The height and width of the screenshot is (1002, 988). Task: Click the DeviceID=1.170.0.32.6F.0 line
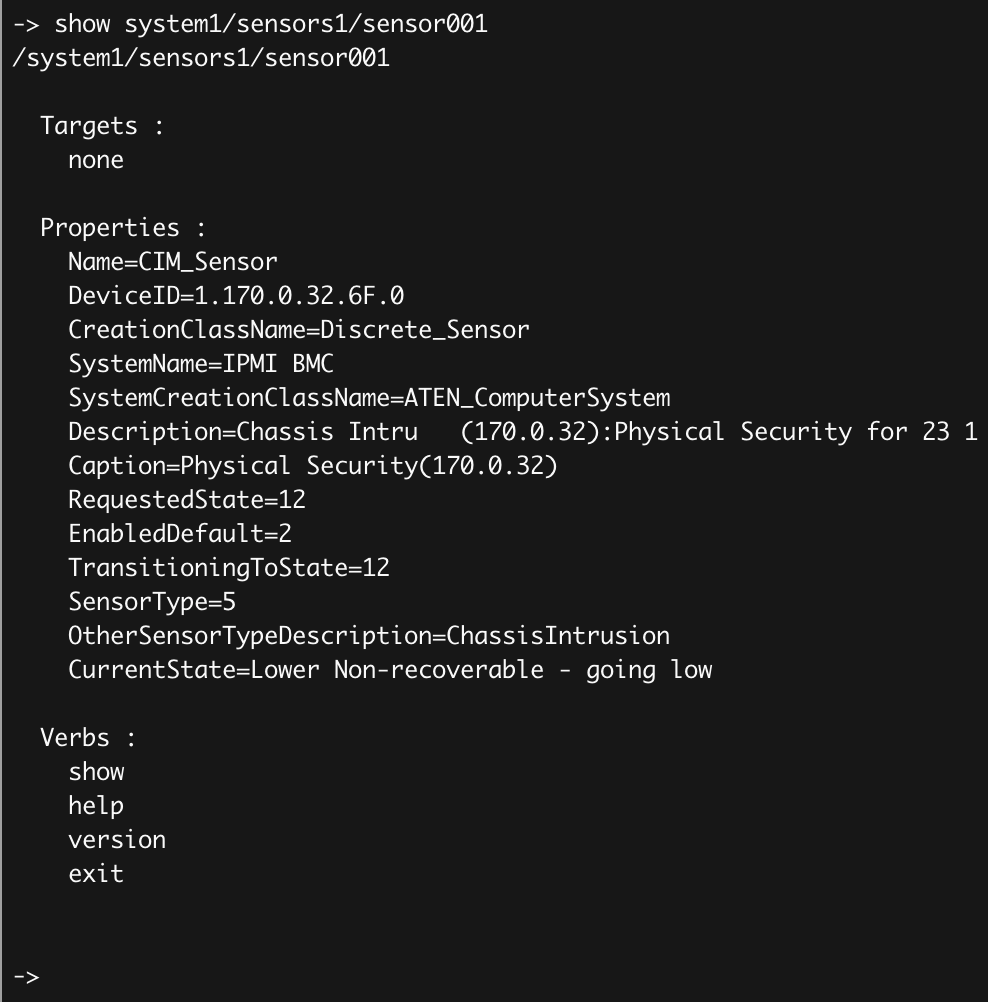coord(236,296)
